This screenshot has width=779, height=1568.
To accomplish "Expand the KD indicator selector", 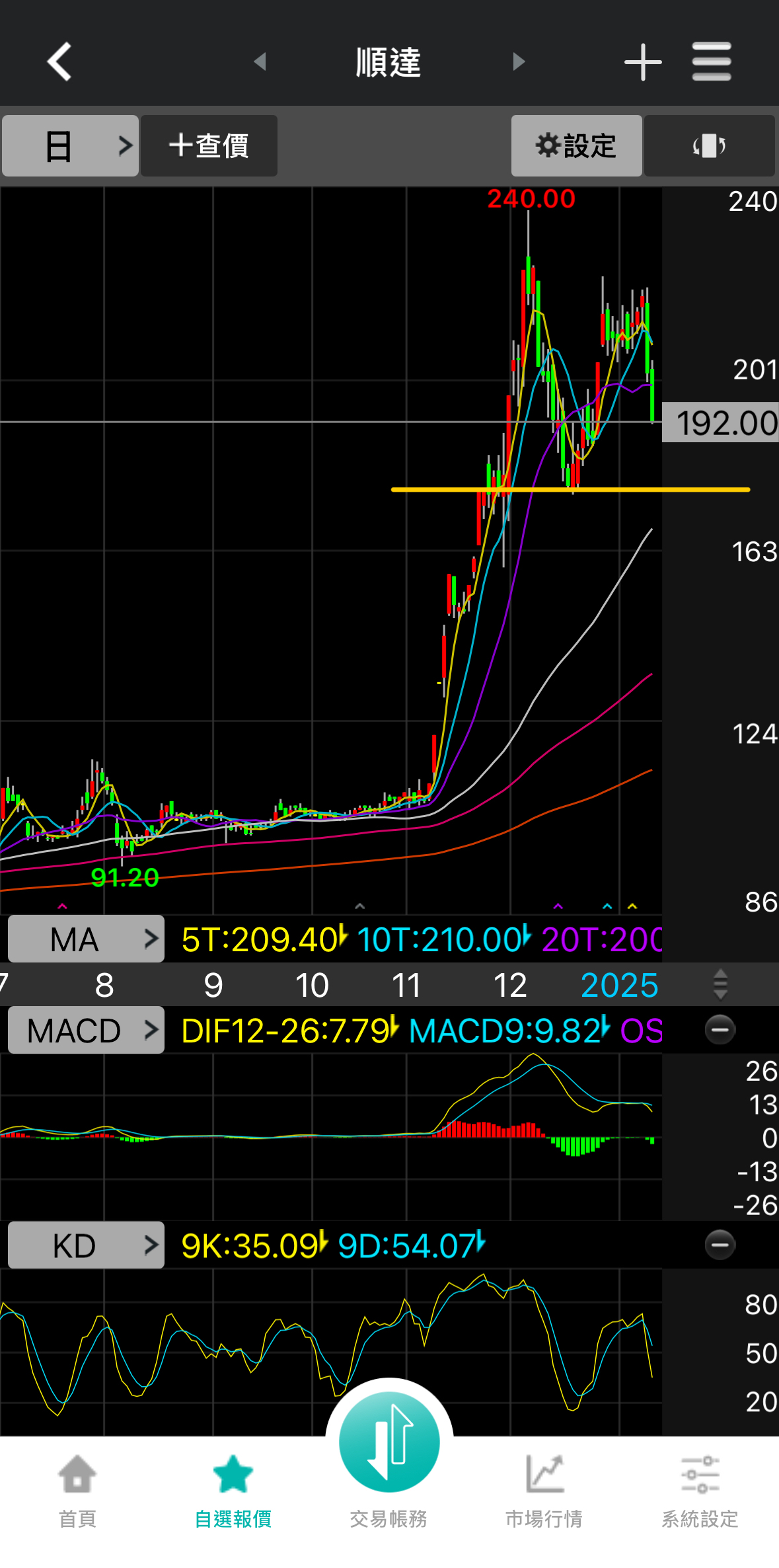I will point(86,1245).
